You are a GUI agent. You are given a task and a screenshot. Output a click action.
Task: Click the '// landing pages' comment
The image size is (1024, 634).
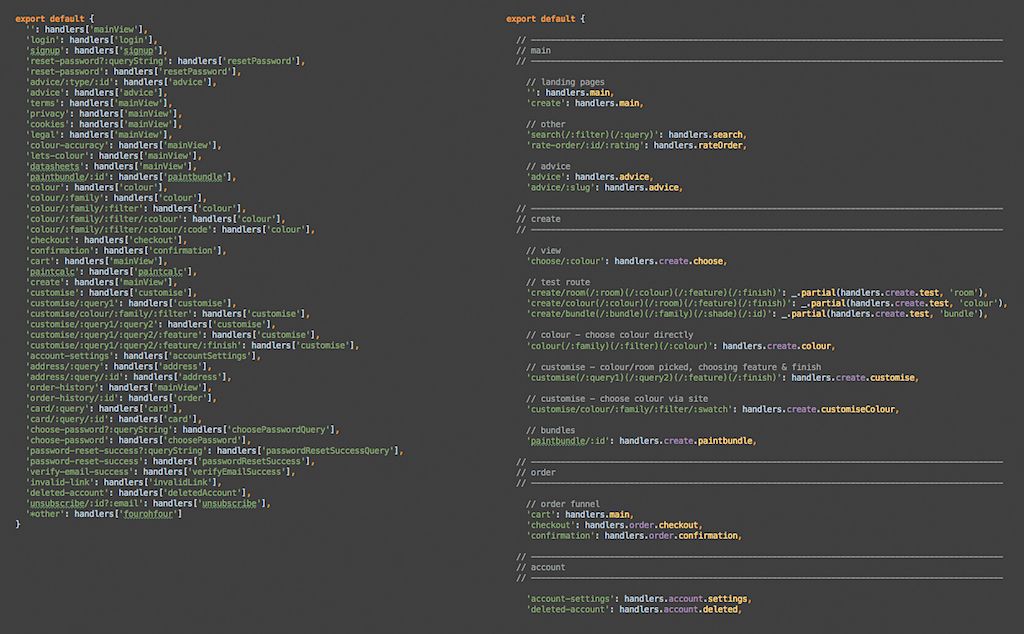click(566, 82)
